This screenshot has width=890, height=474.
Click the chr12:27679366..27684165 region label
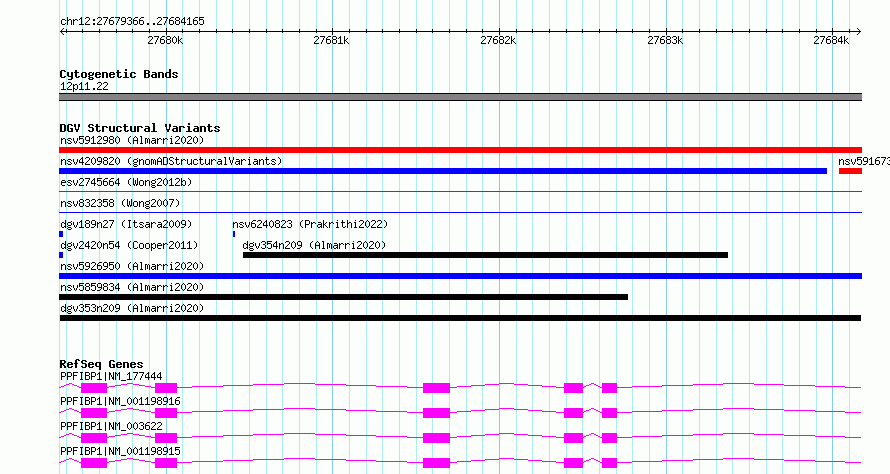[132, 22]
